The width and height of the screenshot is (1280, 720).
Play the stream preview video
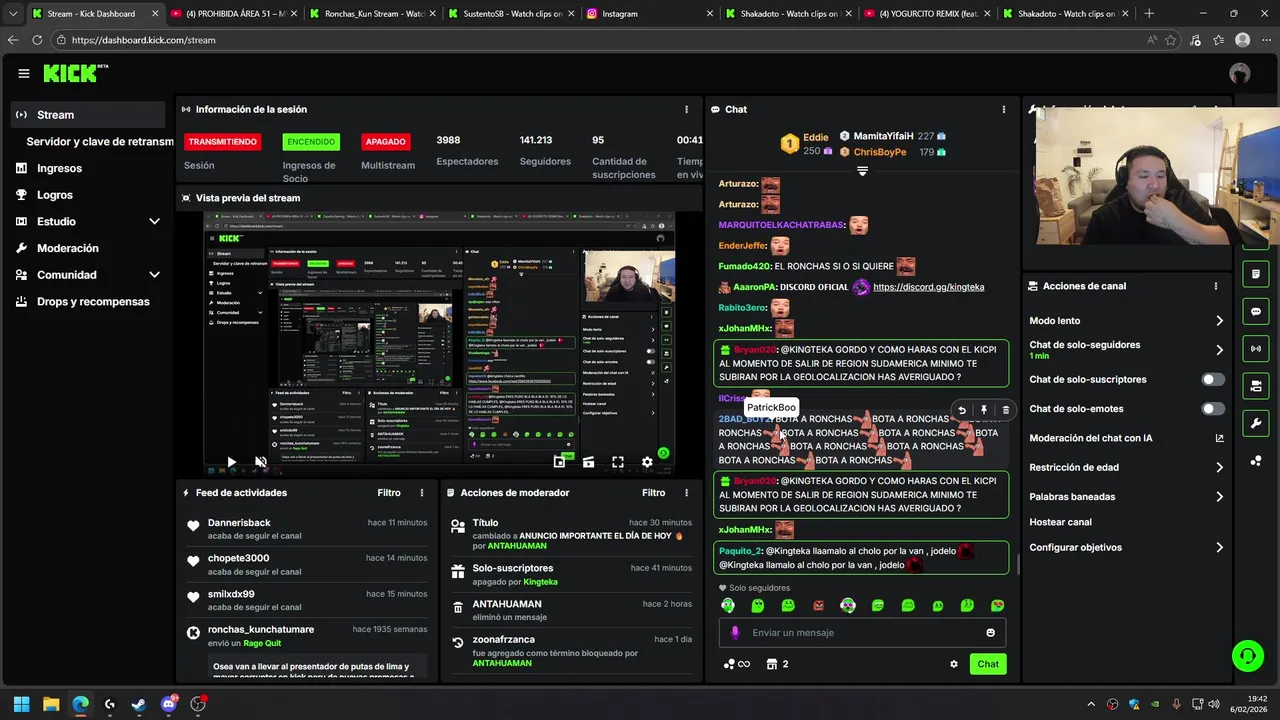231,462
